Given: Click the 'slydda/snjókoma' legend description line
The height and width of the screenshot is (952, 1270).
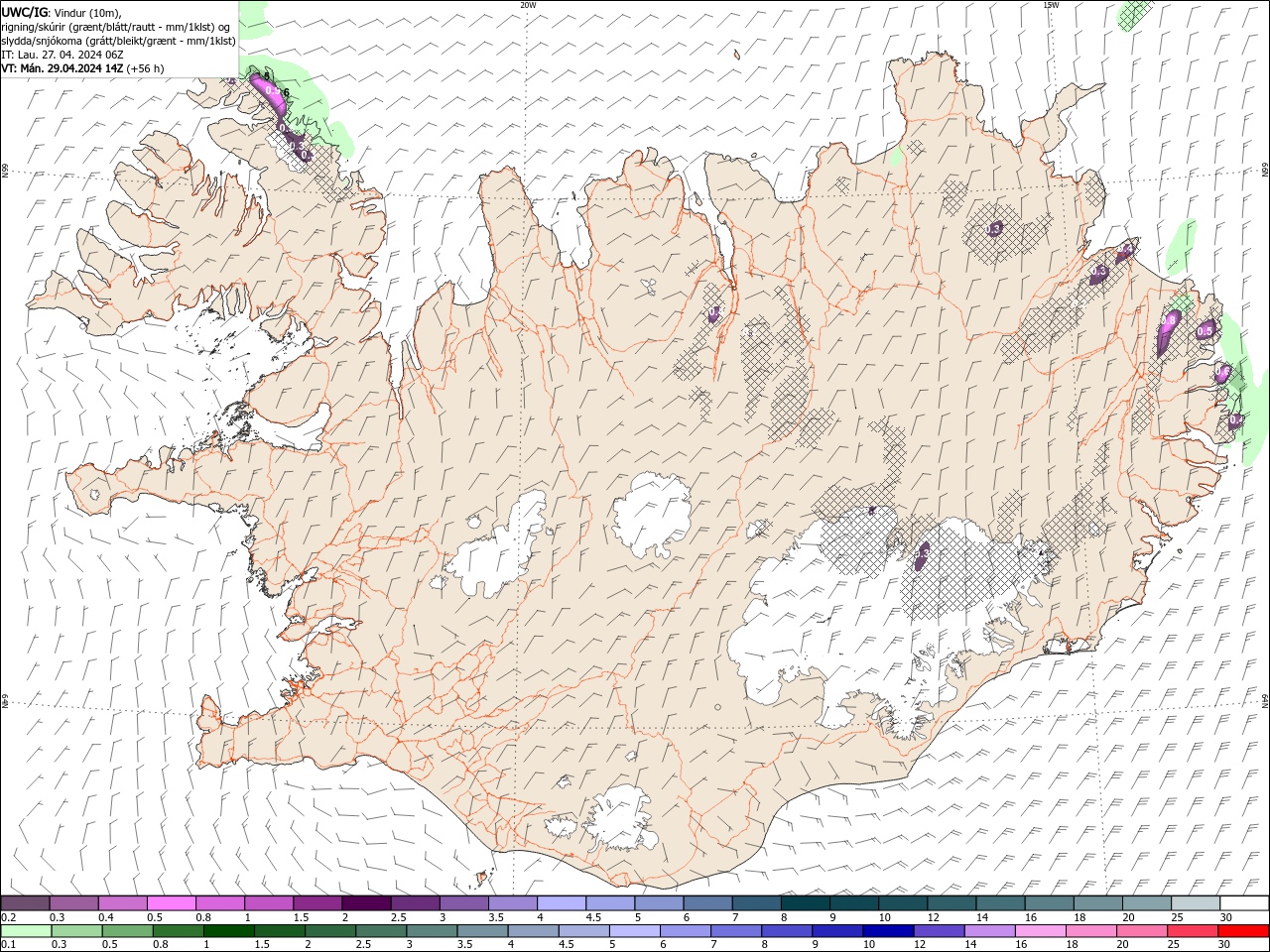Looking at the screenshot, I should pos(118,41).
